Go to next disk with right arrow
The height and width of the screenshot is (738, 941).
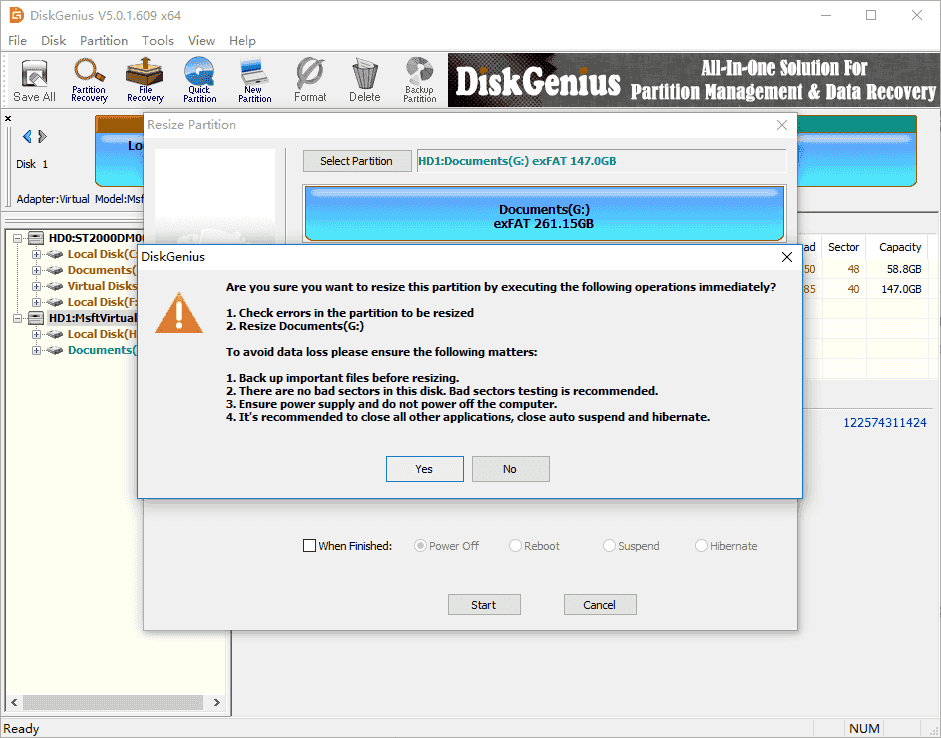pyautogui.click(x=42, y=137)
